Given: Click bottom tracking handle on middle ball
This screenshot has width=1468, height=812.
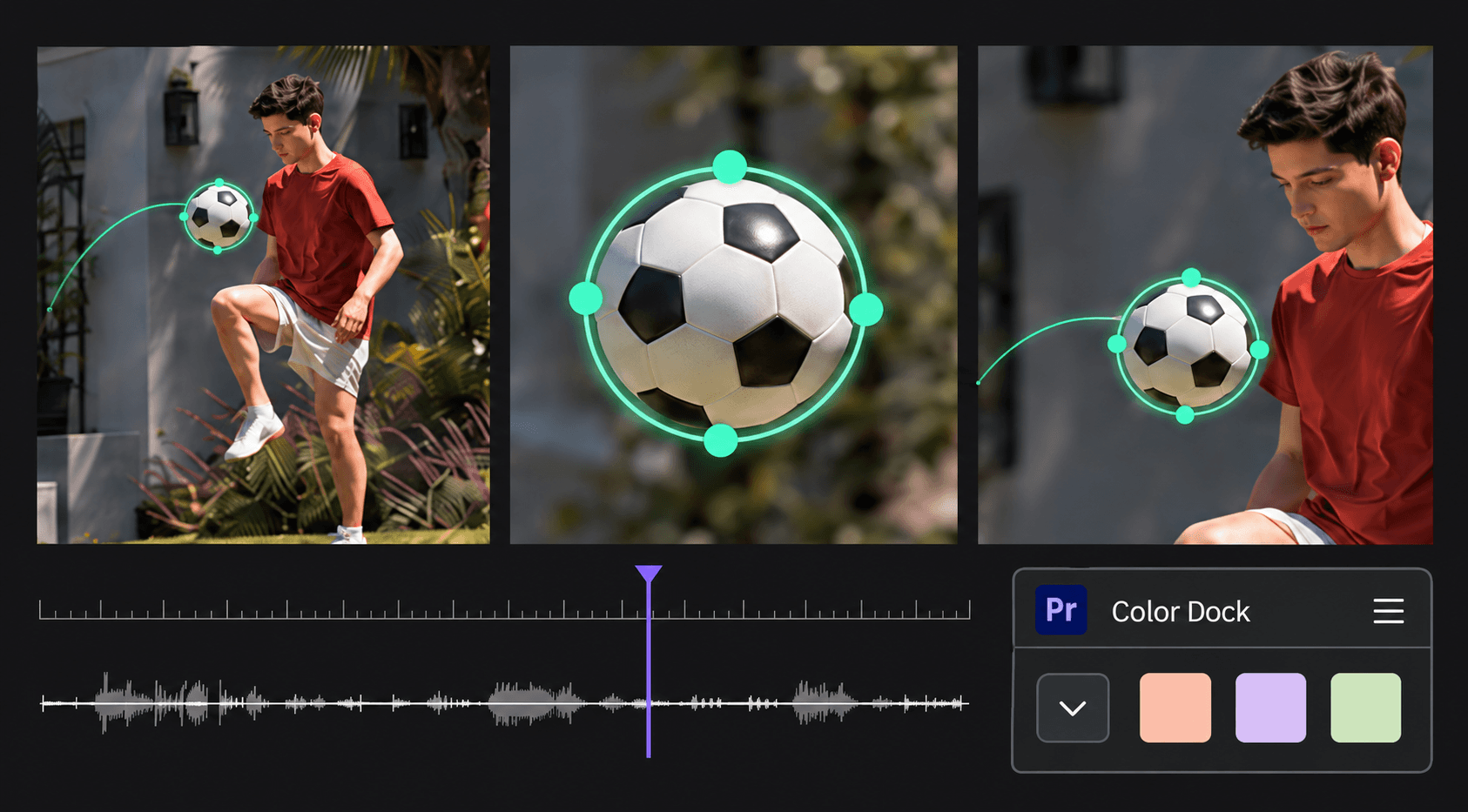Looking at the screenshot, I should 720,440.
